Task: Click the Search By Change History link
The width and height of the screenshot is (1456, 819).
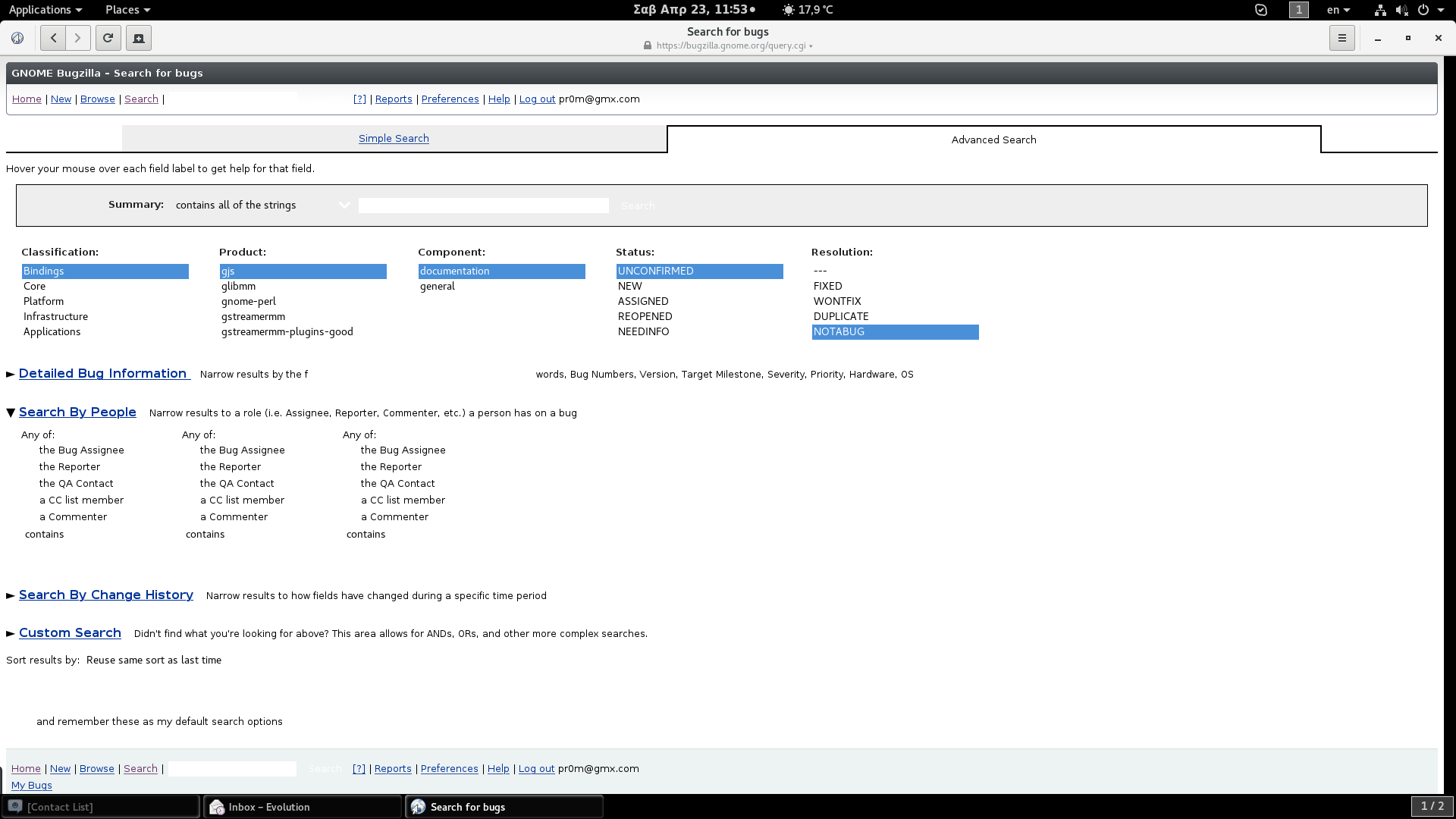Action: [106, 595]
